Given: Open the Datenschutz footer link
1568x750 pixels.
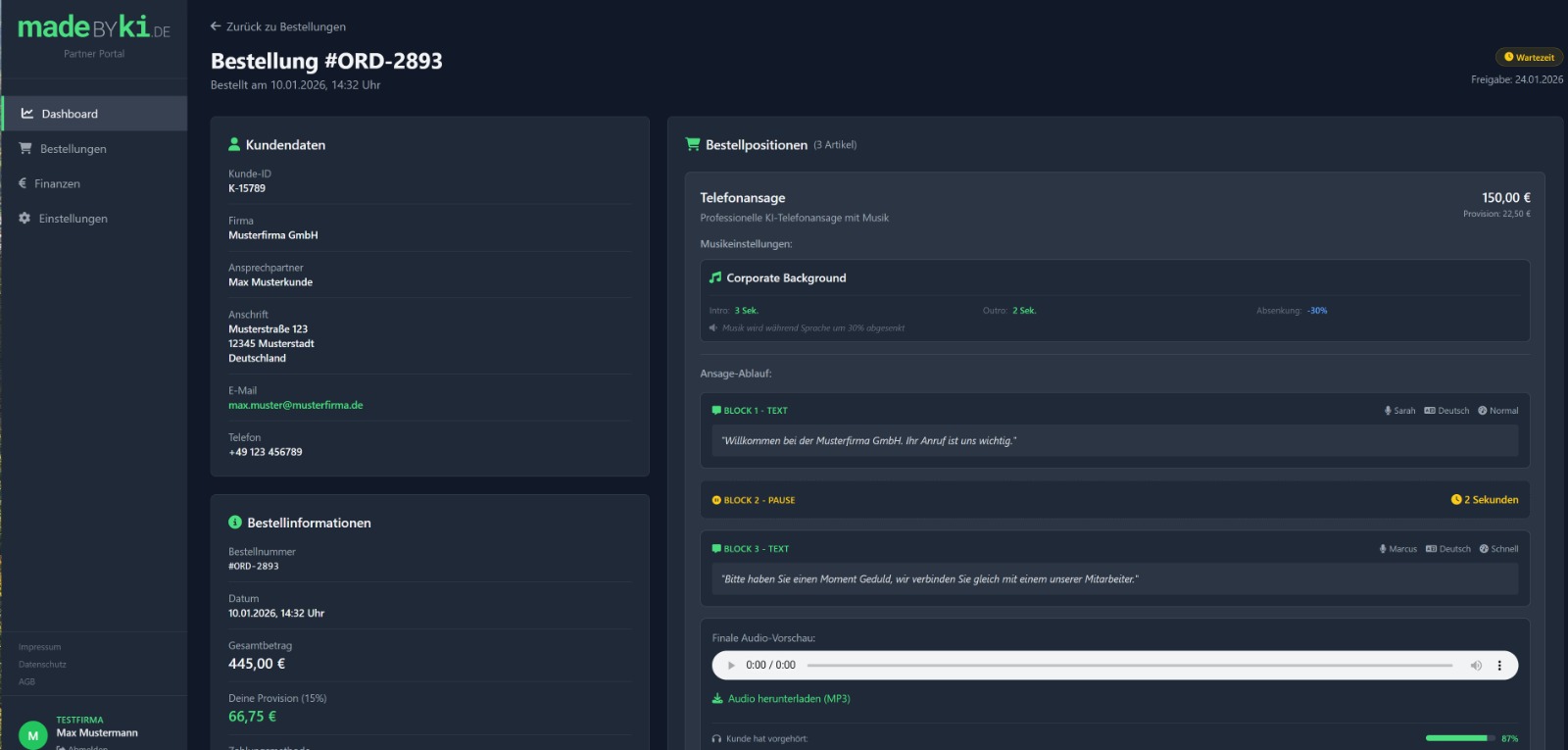Looking at the screenshot, I should 42,665.
